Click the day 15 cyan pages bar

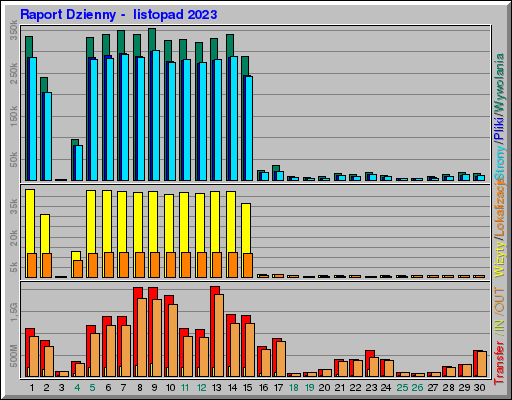249,129
